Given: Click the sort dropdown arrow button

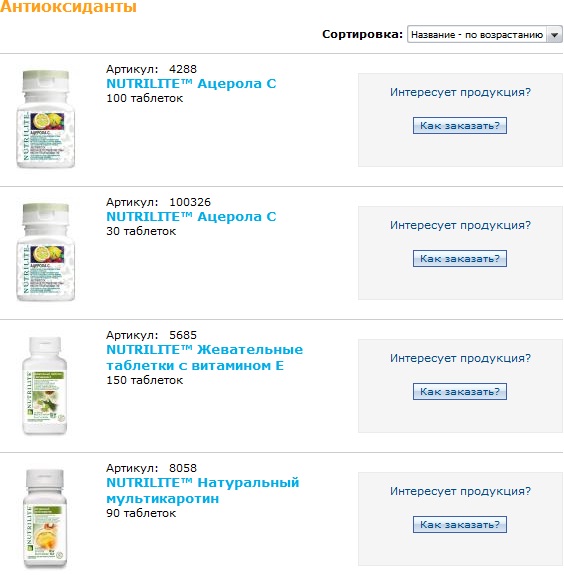Looking at the screenshot, I should pyautogui.click(x=554, y=35).
